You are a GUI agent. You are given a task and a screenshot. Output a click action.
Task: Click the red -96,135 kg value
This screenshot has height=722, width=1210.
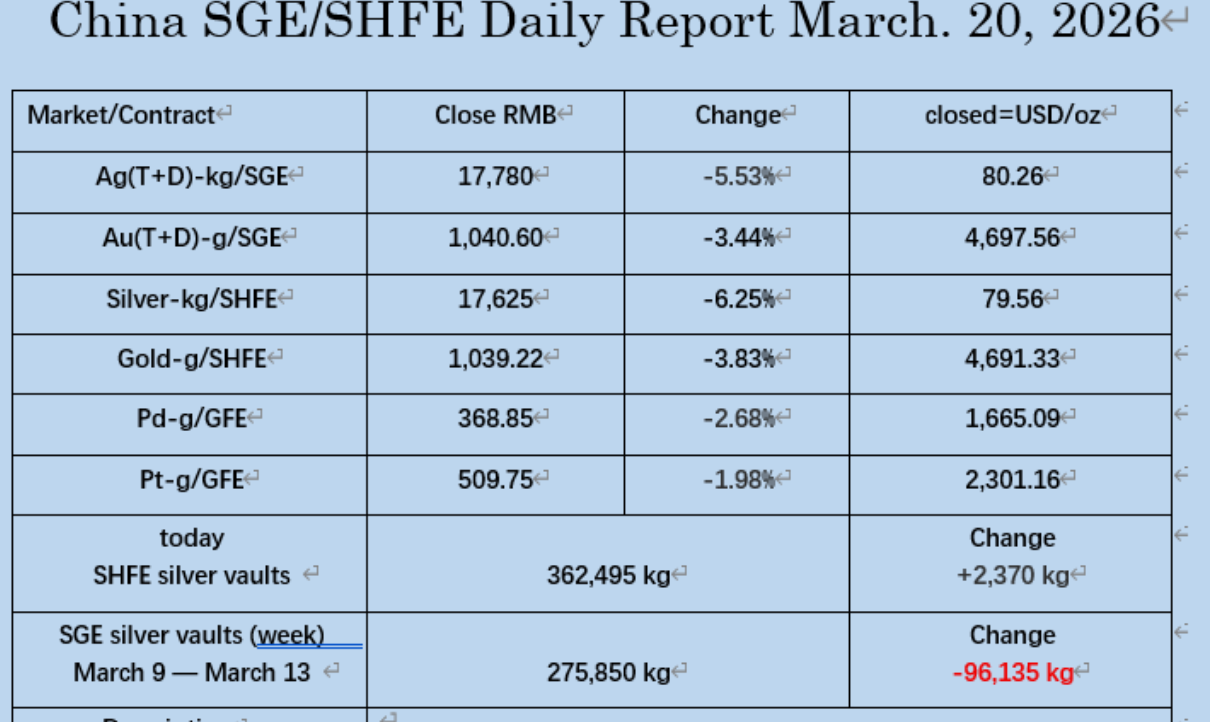tap(1012, 672)
